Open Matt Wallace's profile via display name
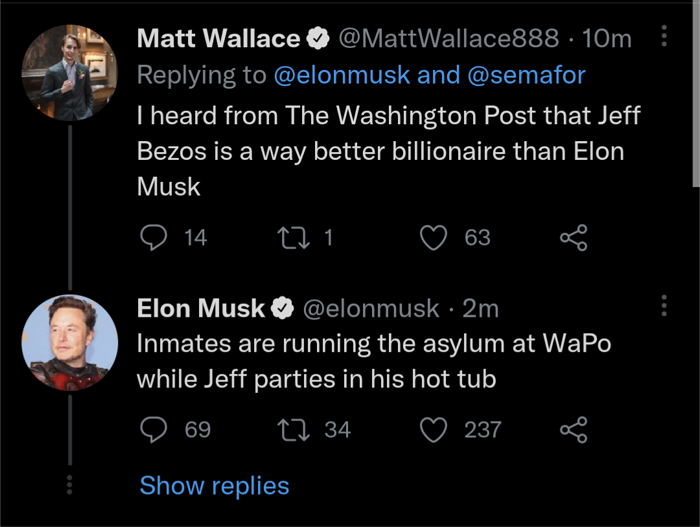Image resolution: width=700 pixels, height=527 pixels. pos(218,39)
